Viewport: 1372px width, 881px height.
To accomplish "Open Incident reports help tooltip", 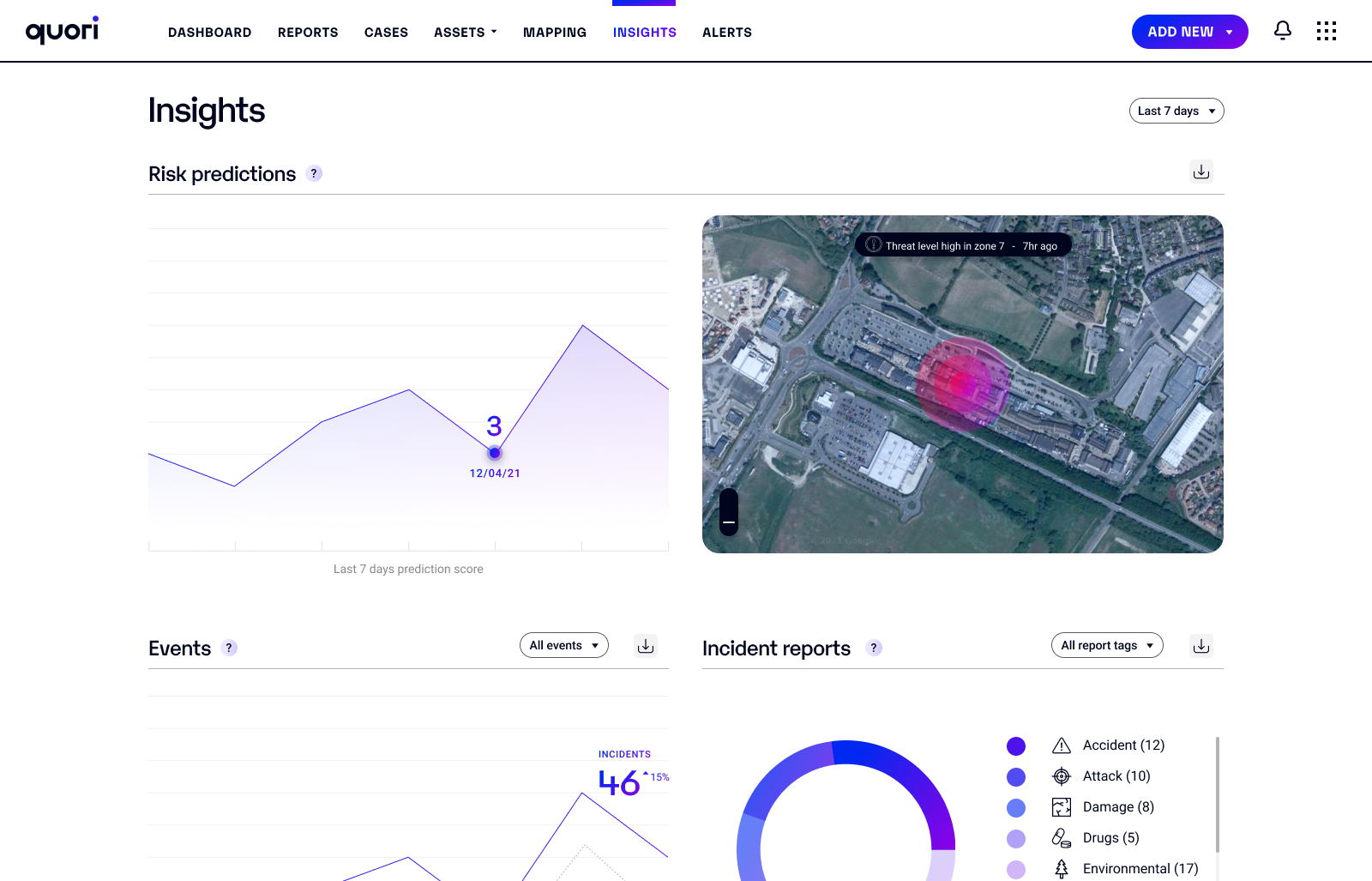I will [874, 648].
